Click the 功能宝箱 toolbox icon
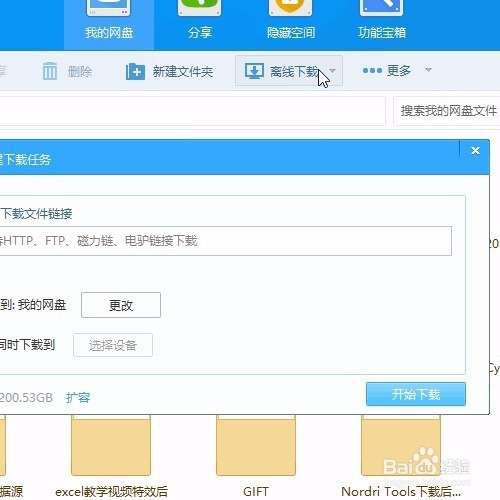 (x=382, y=7)
